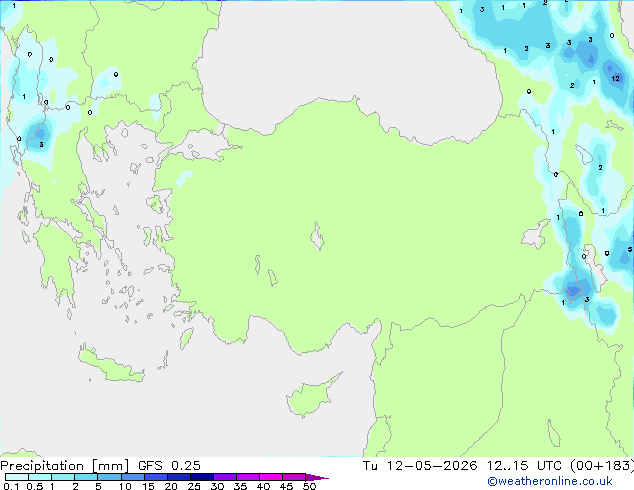634x490 pixels.
Task: Click the 30–35 mm purple legend swatch
Action: point(225,477)
